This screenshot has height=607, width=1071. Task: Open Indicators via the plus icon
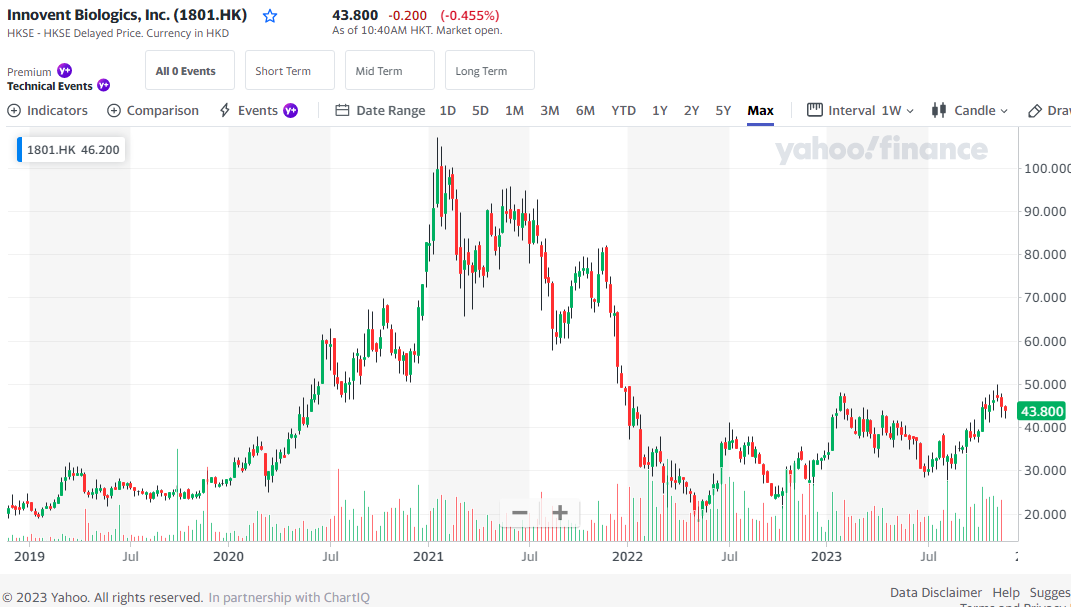point(14,111)
